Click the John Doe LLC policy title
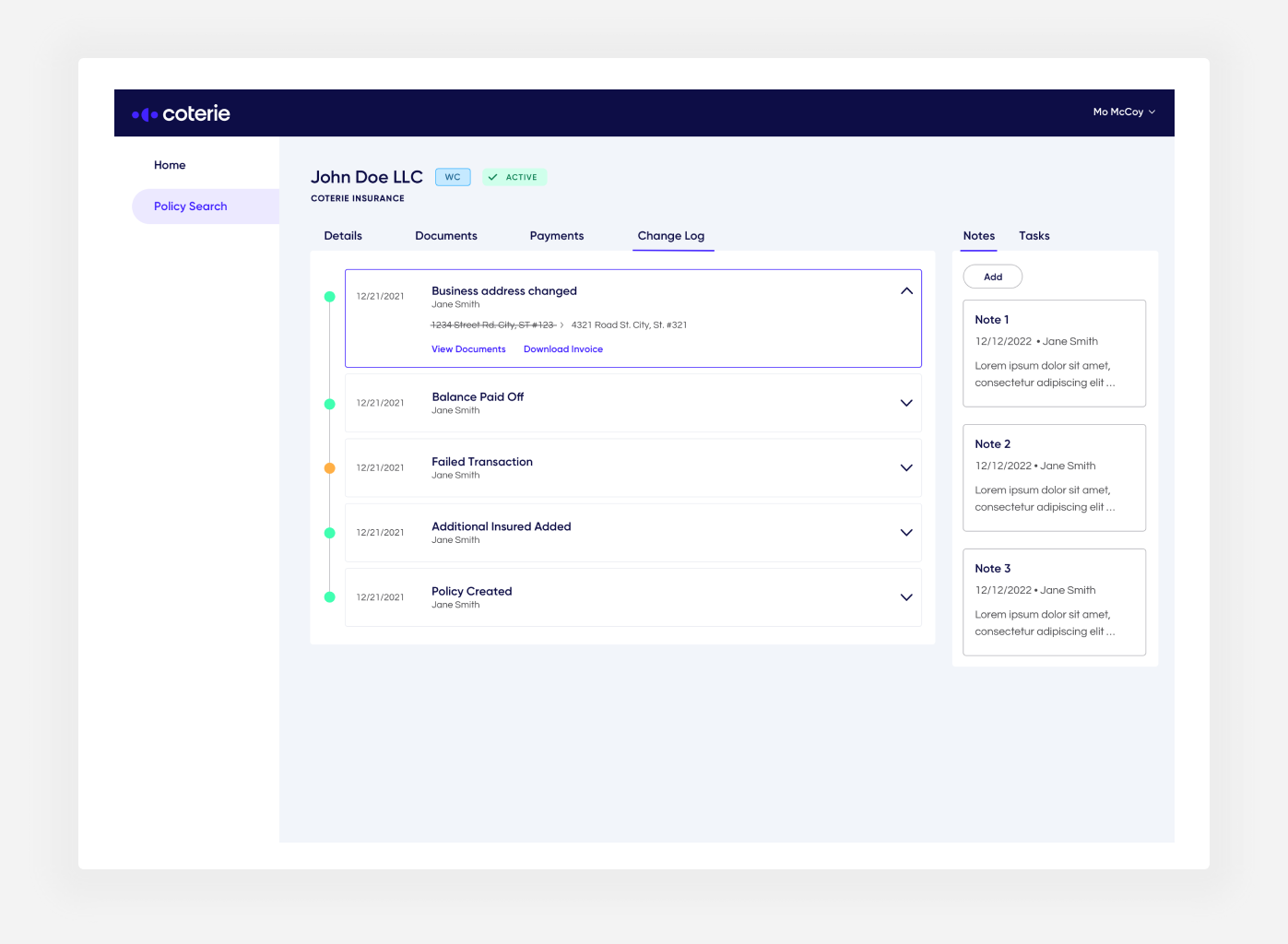 pos(367,177)
